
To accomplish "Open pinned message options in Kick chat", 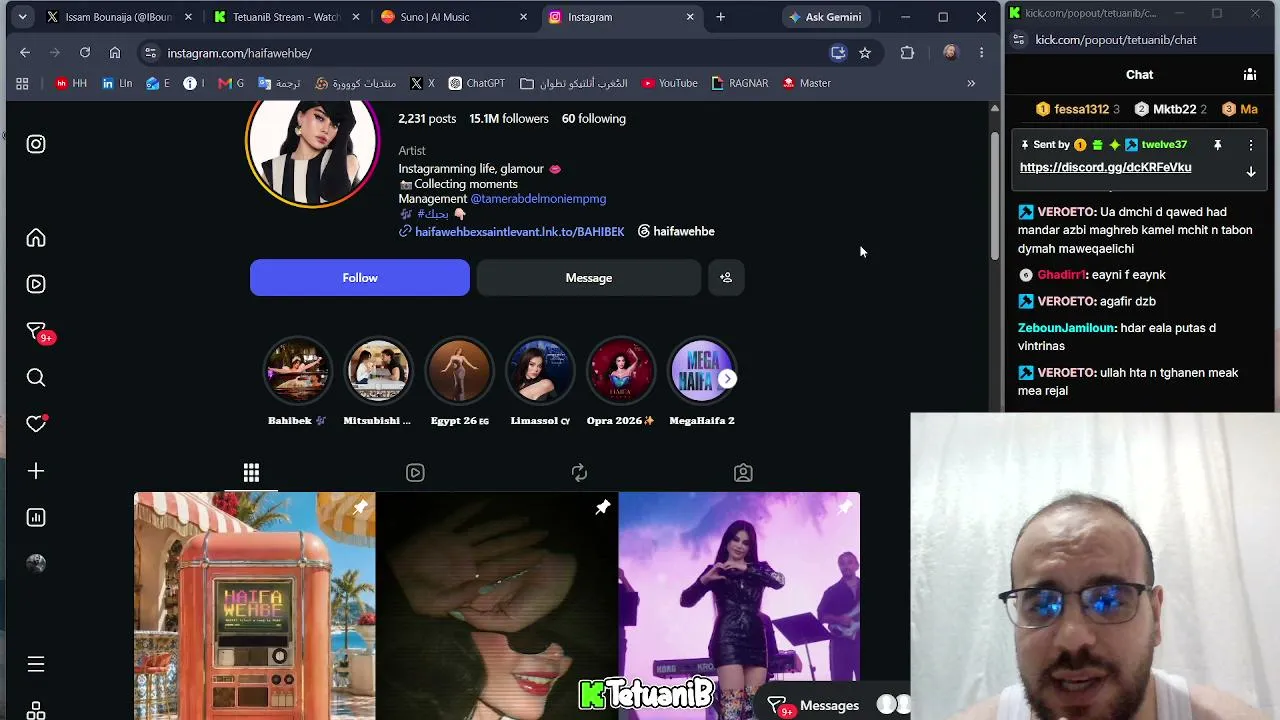I will (x=1250, y=145).
